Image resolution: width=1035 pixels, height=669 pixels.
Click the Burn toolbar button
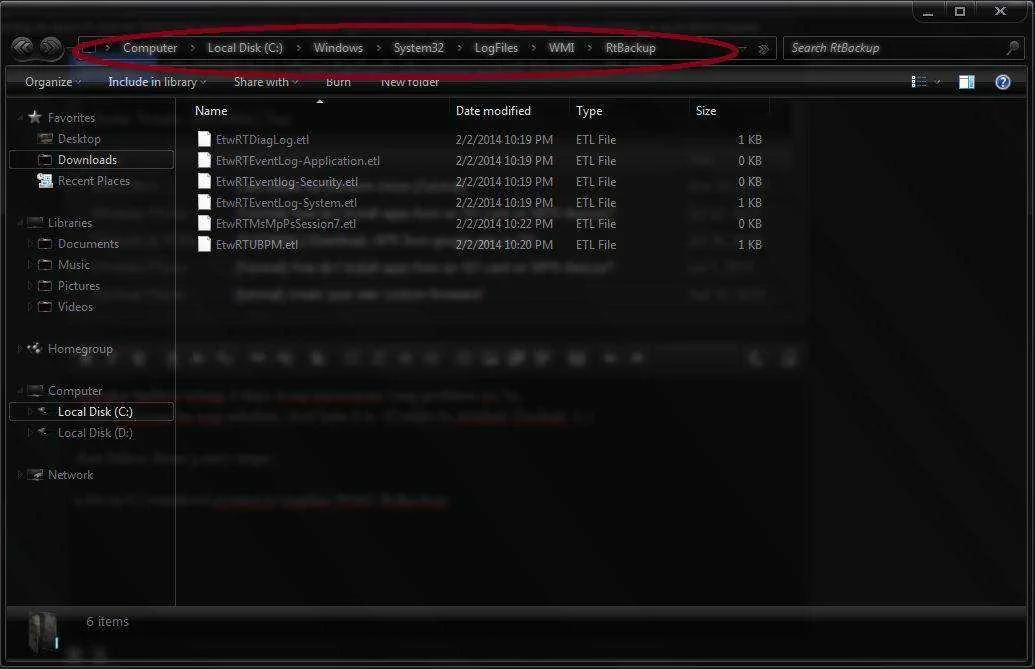tap(338, 82)
